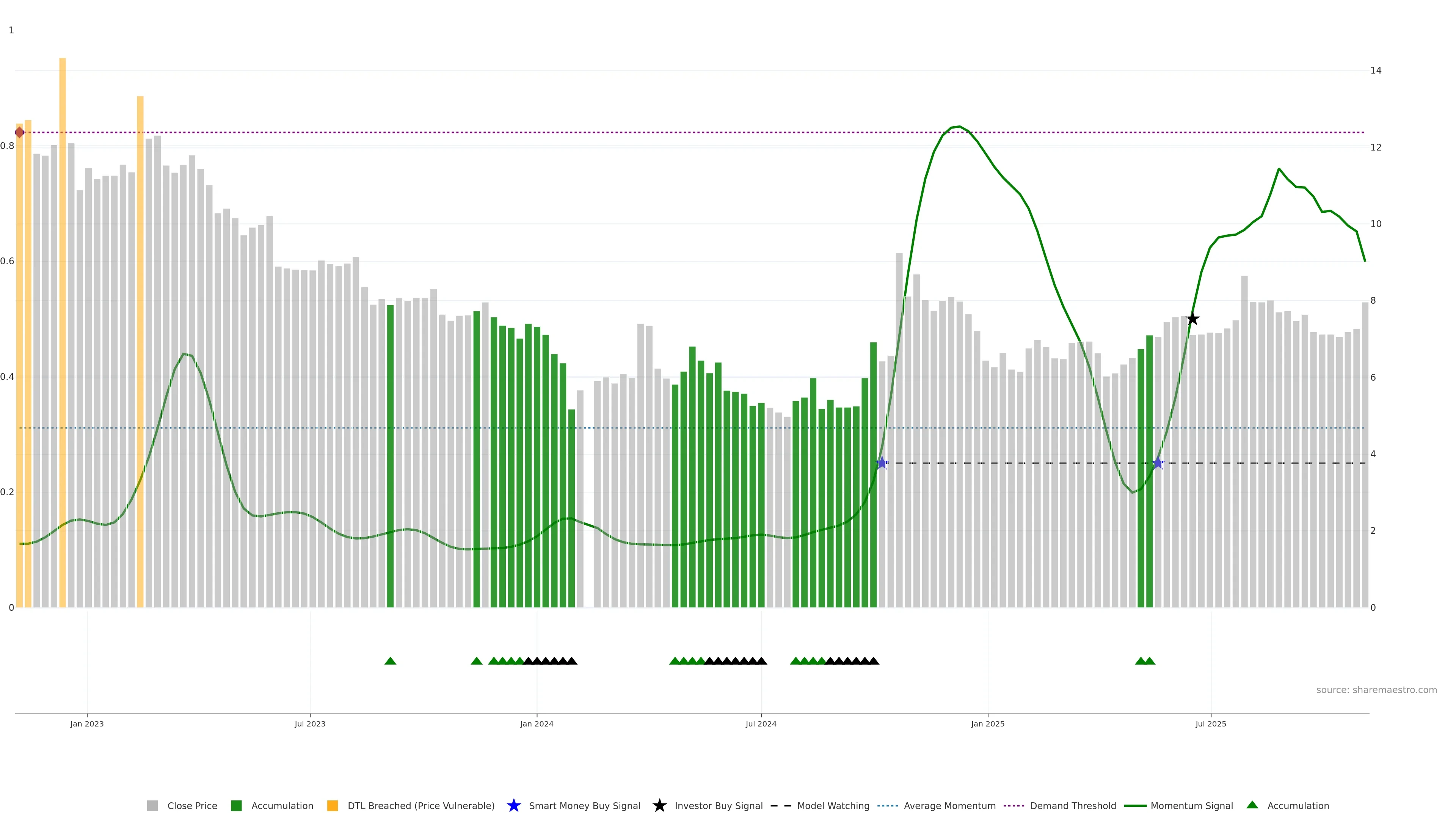Screen dimensions: 1456x819
Task: Click the sharemaestro.com source text
Action: (x=1376, y=690)
